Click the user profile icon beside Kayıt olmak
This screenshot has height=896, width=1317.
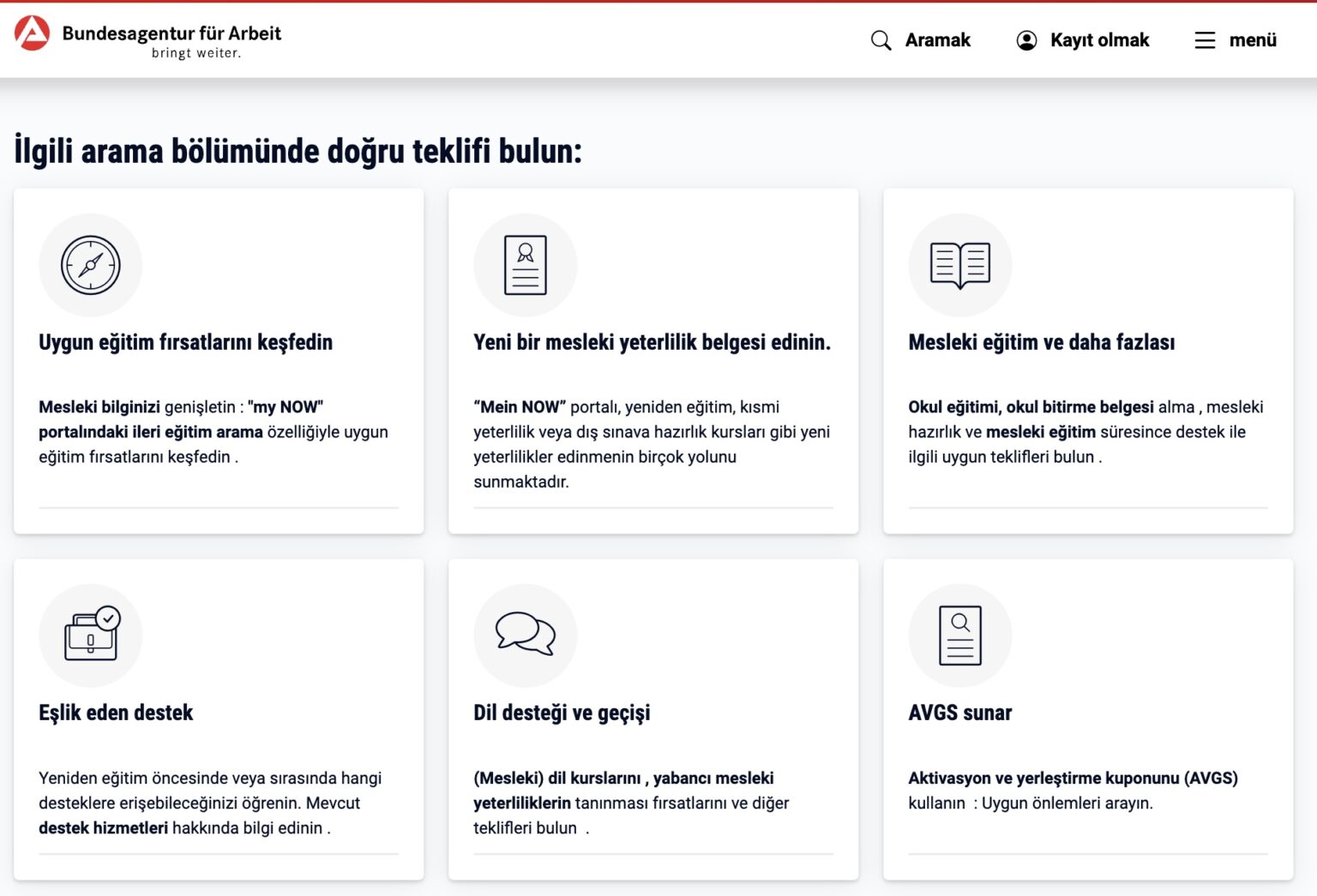pos(1026,40)
